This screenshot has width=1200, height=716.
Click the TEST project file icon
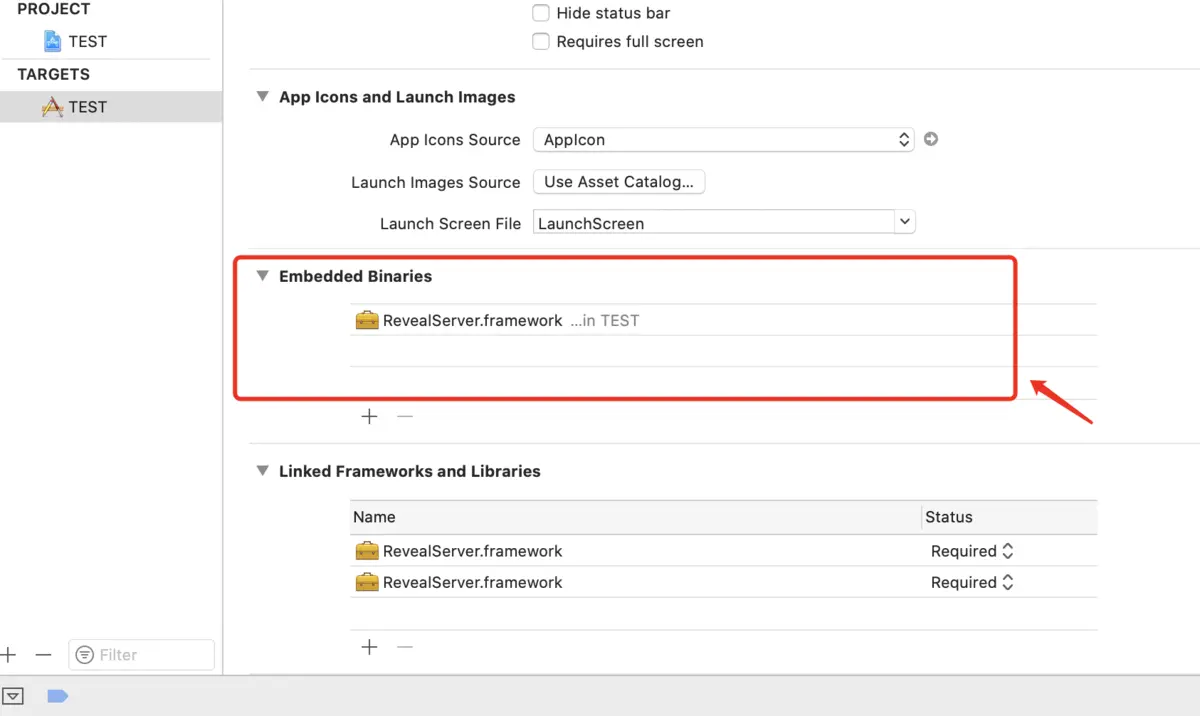click(x=52, y=41)
